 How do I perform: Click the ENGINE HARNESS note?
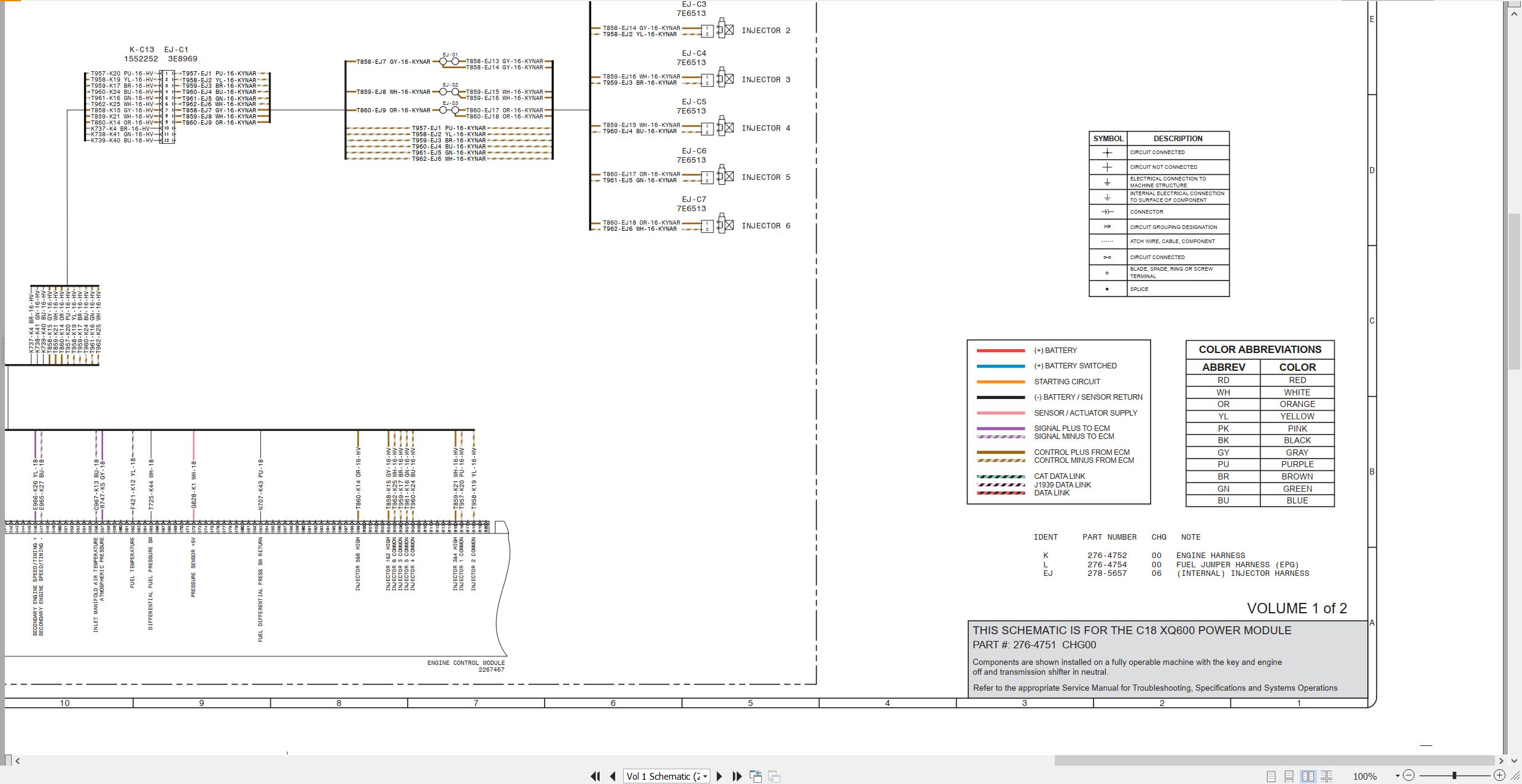point(1211,555)
